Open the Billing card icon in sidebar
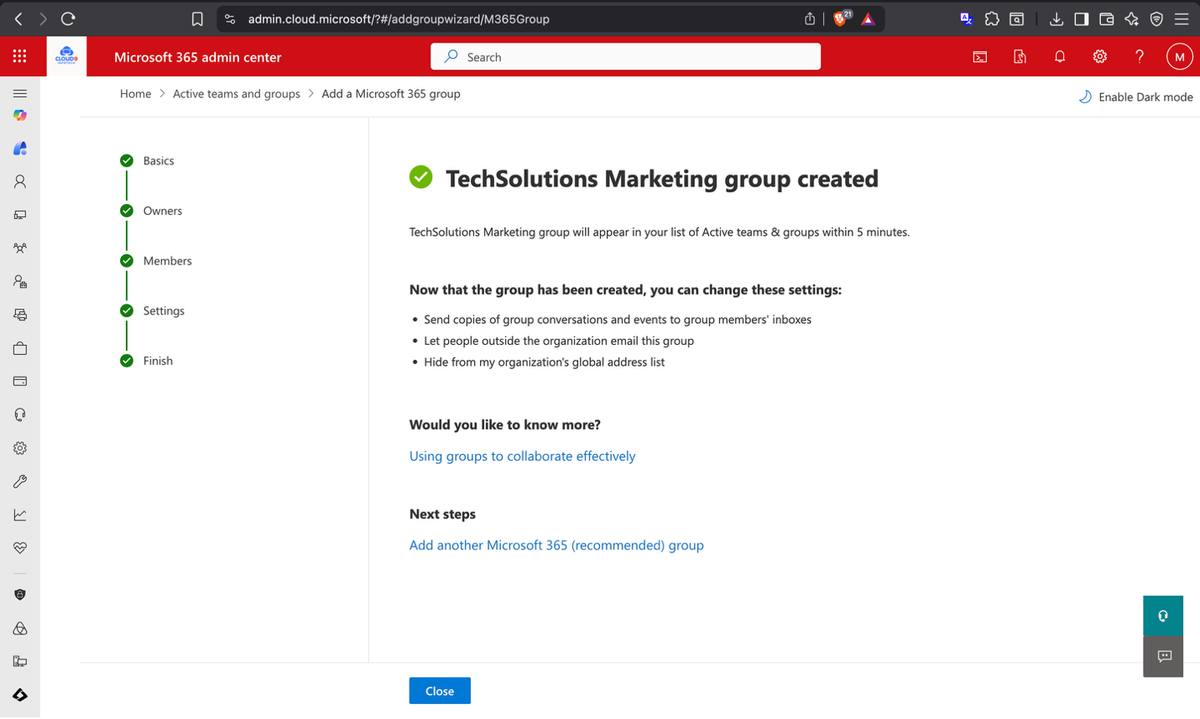Image resolution: width=1200 pixels, height=719 pixels. (x=19, y=381)
